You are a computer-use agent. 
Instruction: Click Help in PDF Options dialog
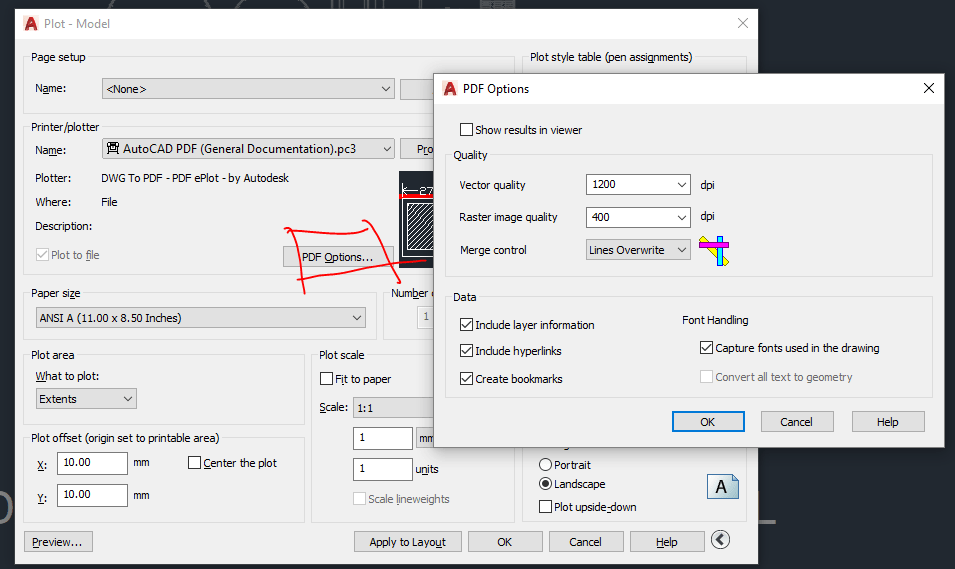click(888, 422)
